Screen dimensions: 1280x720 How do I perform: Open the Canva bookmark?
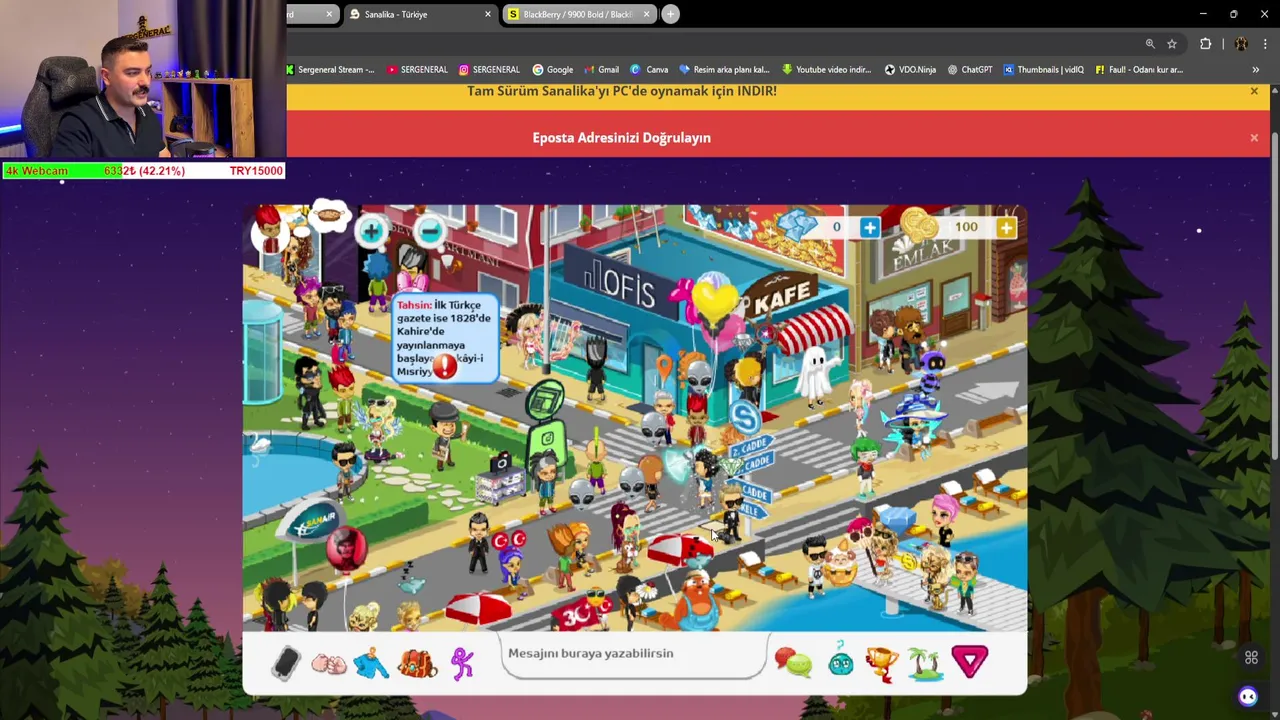(x=649, y=70)
